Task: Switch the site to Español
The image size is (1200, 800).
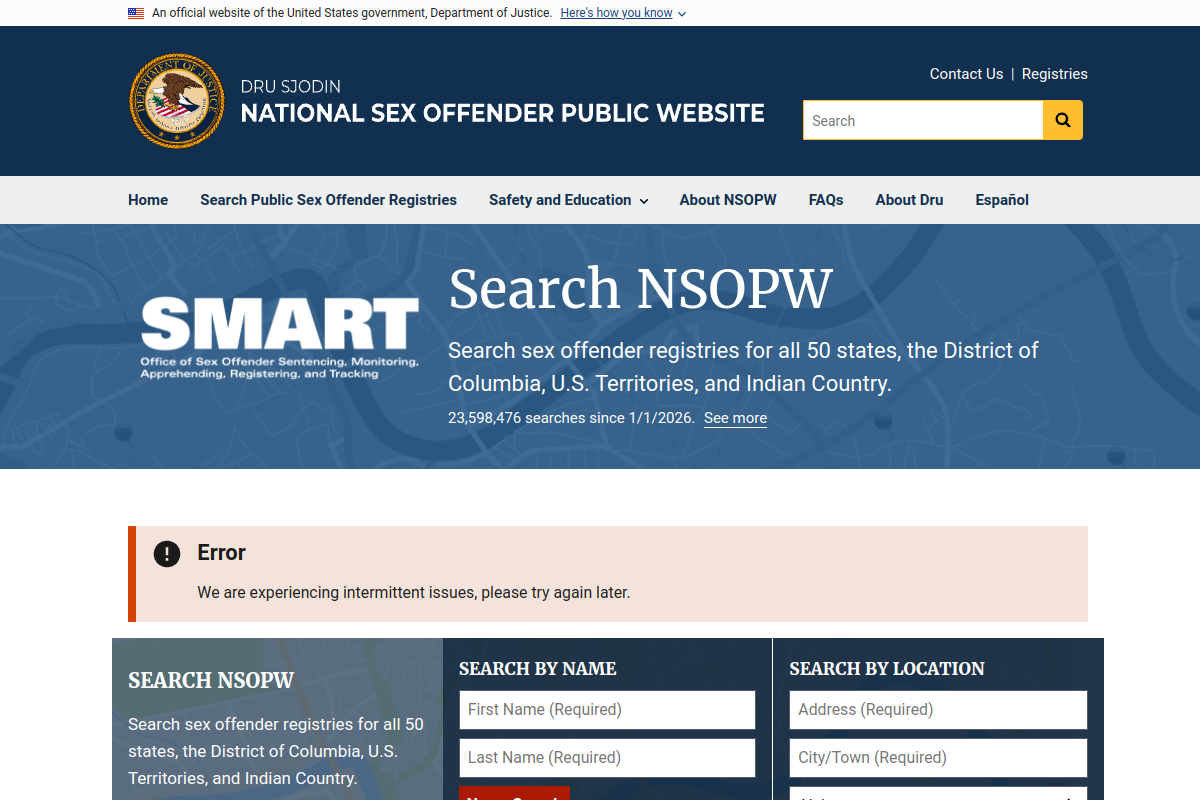Action: 1002,200
